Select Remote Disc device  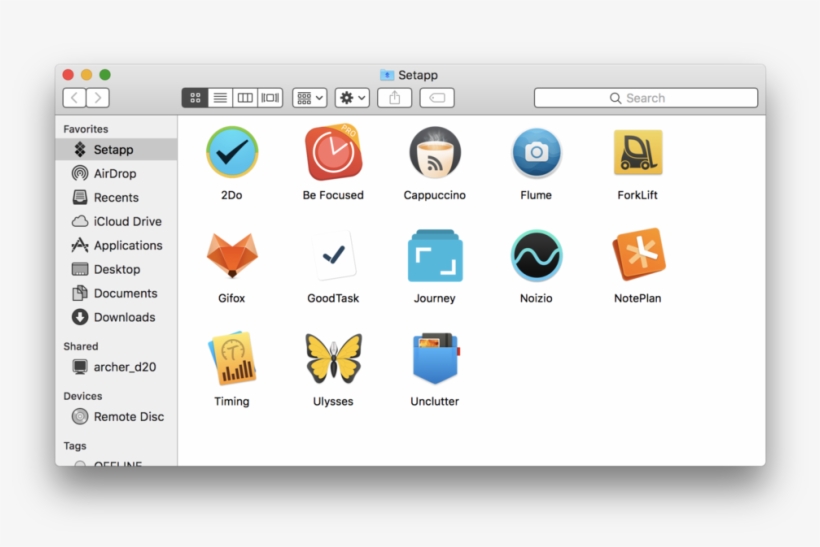pyautogui.click(x=116, y=417)
